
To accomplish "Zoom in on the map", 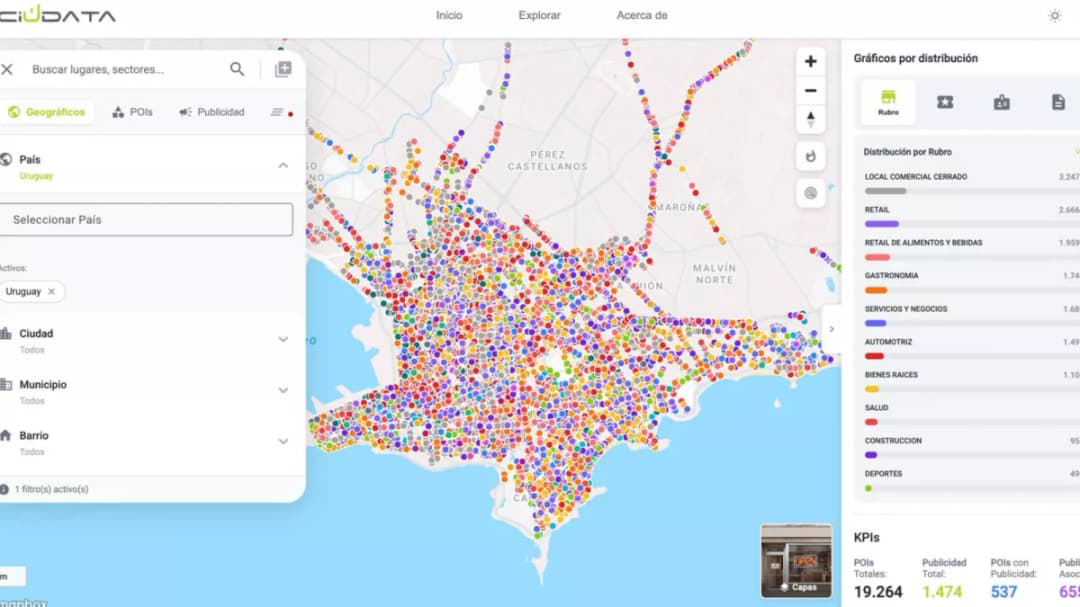I will (x=811, y=61).
